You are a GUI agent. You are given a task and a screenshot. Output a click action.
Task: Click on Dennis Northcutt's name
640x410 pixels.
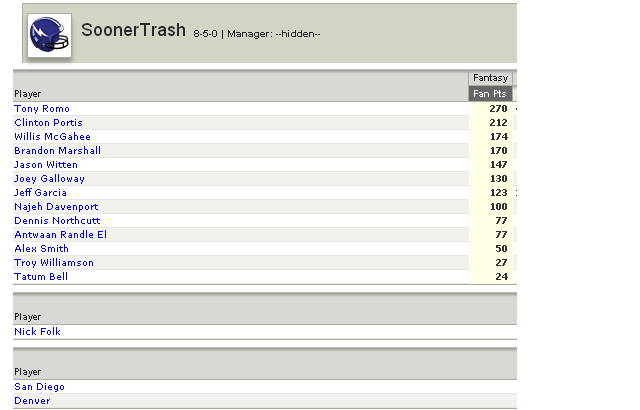coord(57,221)
